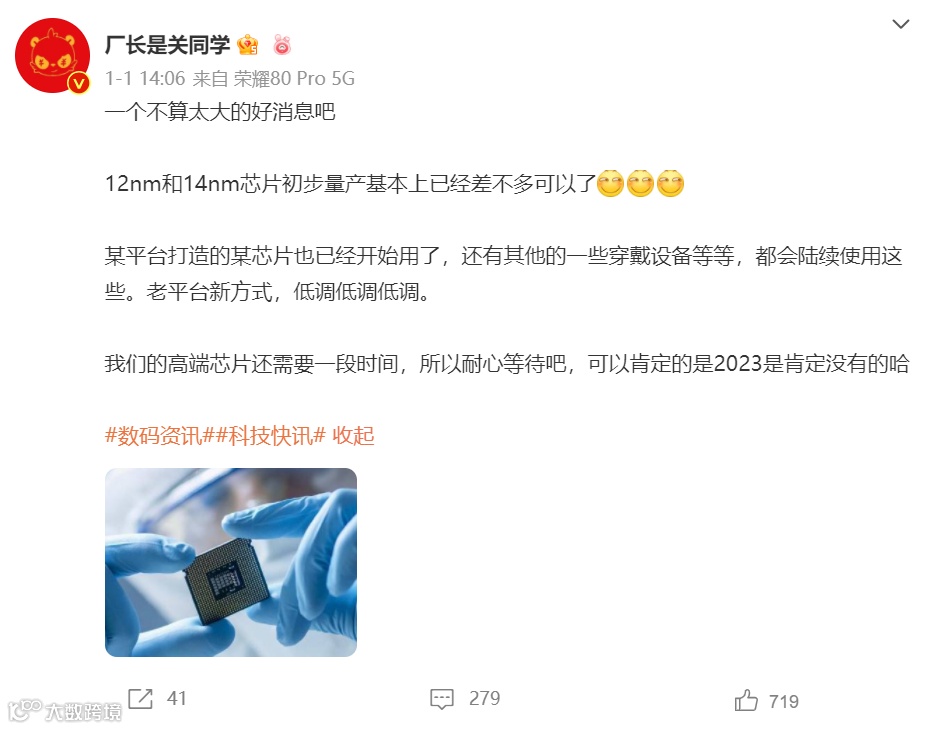Click the first smiling emoji
Image resolution: width=928 pixels, height=729 pixels.
(610, 183)
